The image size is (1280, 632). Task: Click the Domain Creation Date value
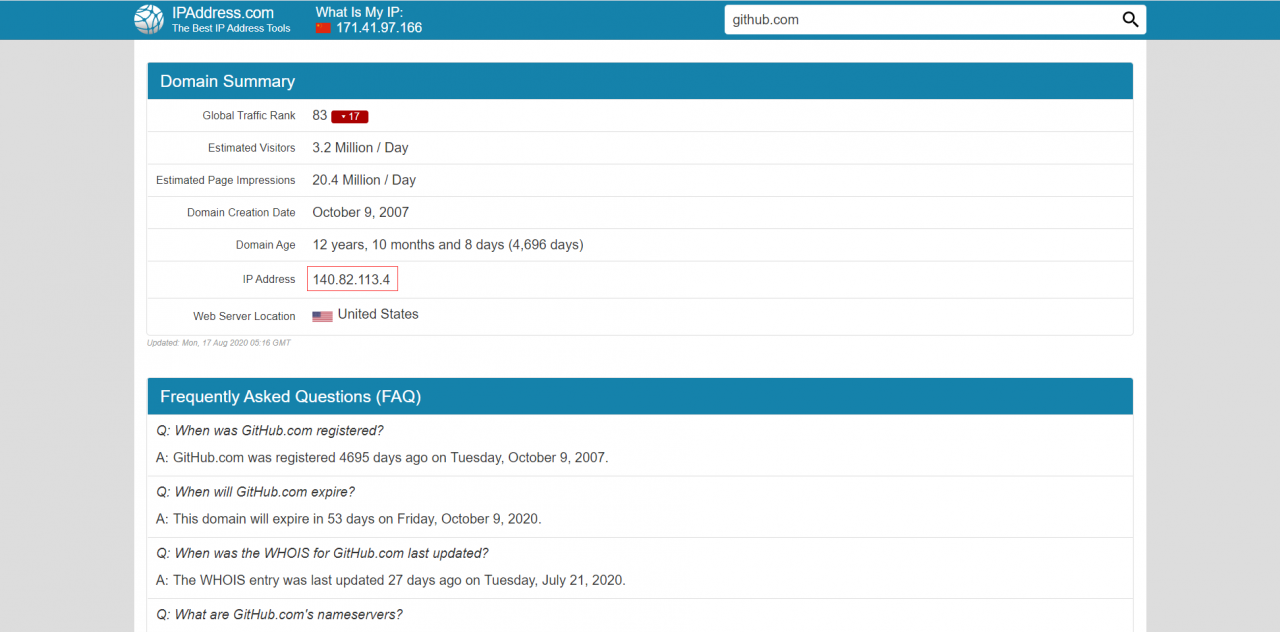[360, 212]
